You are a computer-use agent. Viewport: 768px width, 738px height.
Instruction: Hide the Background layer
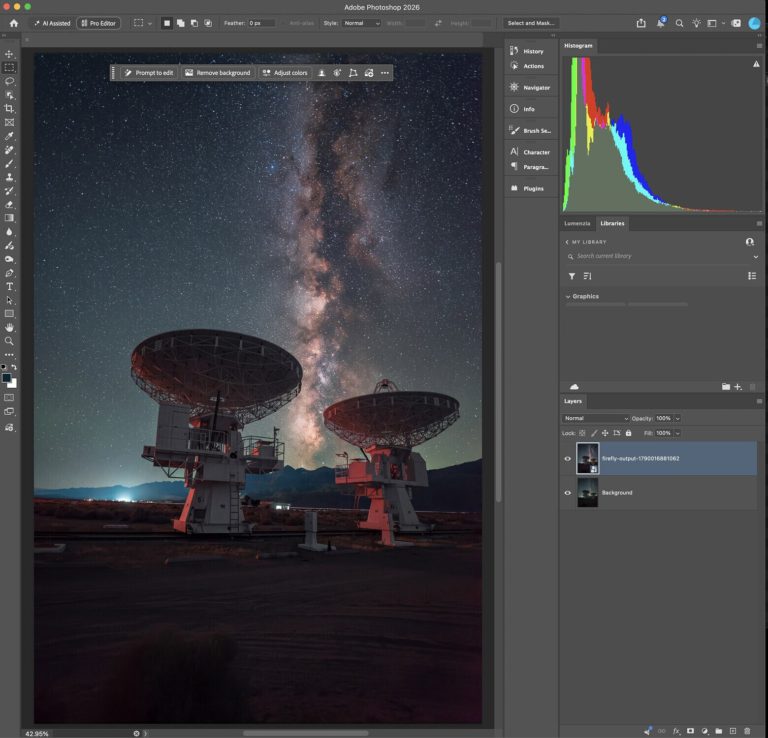(x=568, y=493)
